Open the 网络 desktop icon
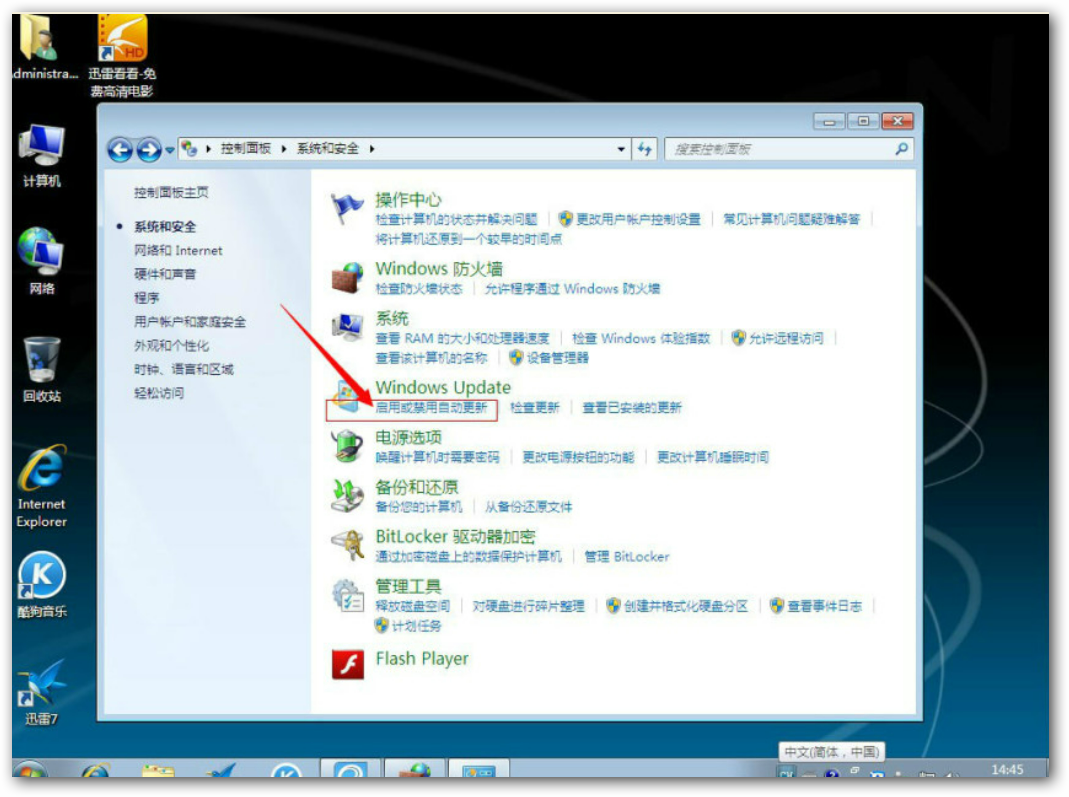This screenshot has width=1069, height=797. coord(42,261)
